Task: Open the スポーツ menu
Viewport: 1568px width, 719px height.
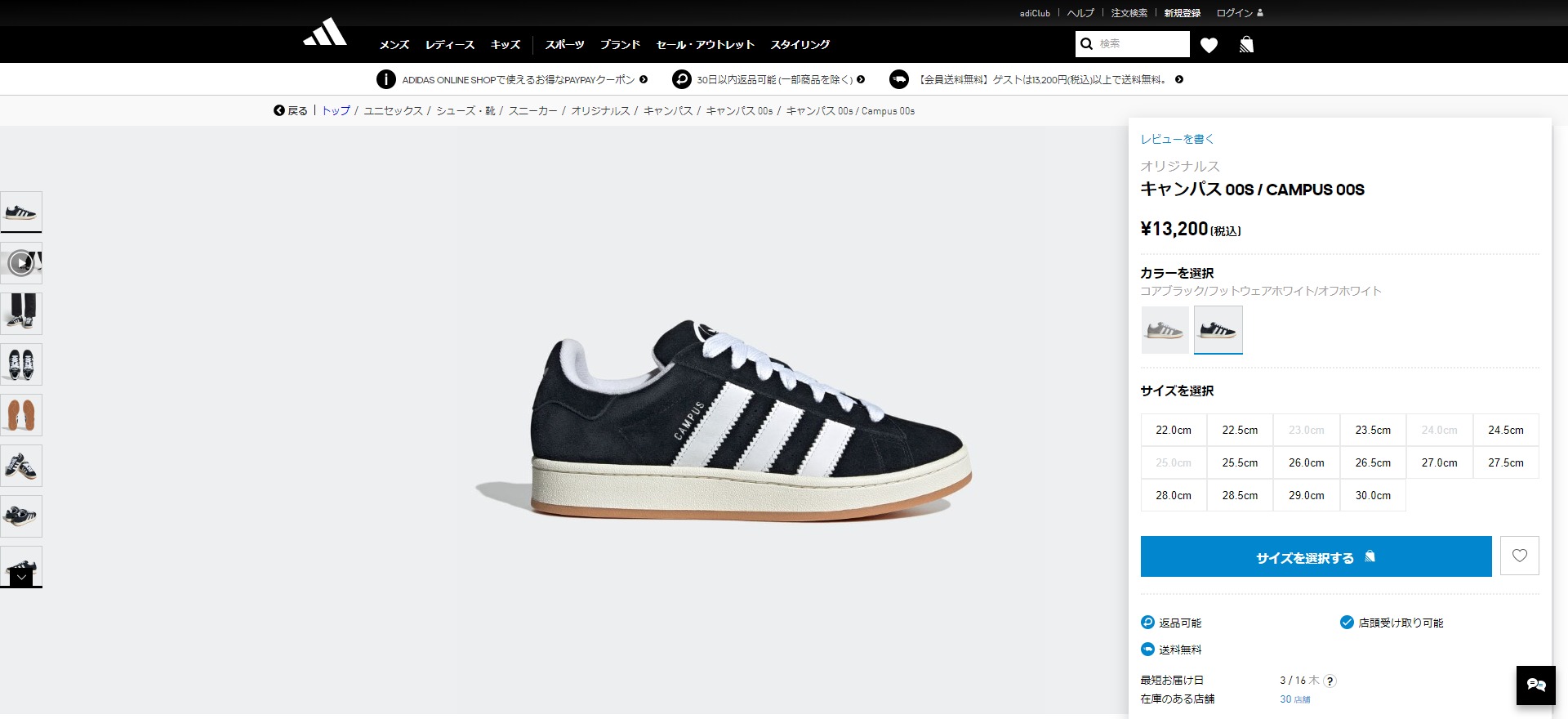Action: [565, 45]
